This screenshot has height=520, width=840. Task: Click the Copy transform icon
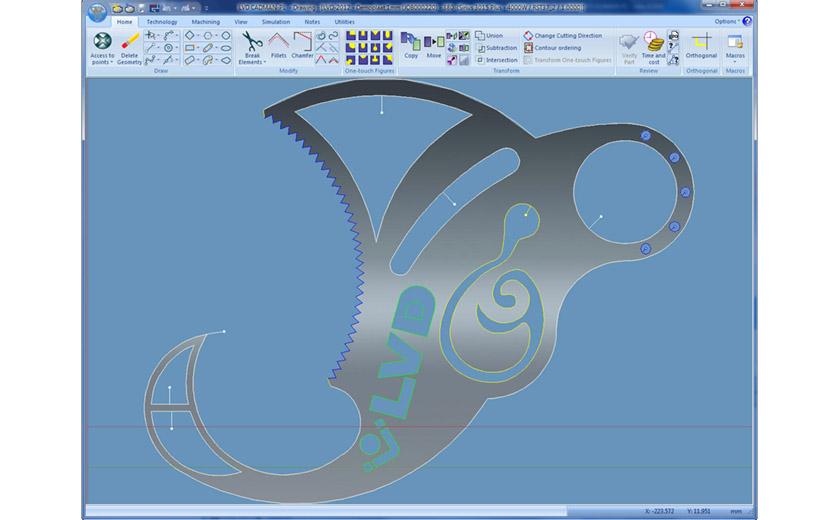[411, 42]
